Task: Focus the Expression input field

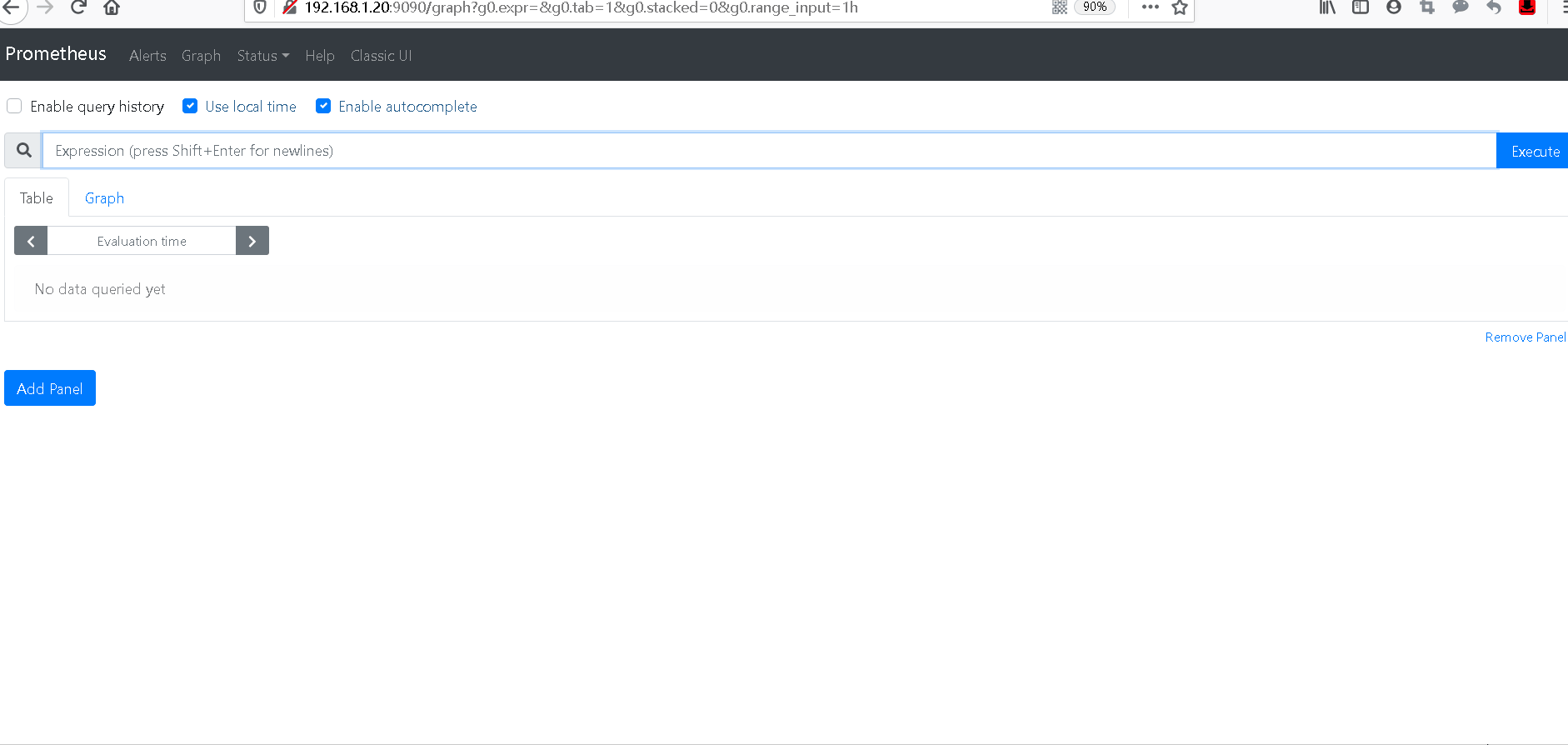Action: pos(769,151)
